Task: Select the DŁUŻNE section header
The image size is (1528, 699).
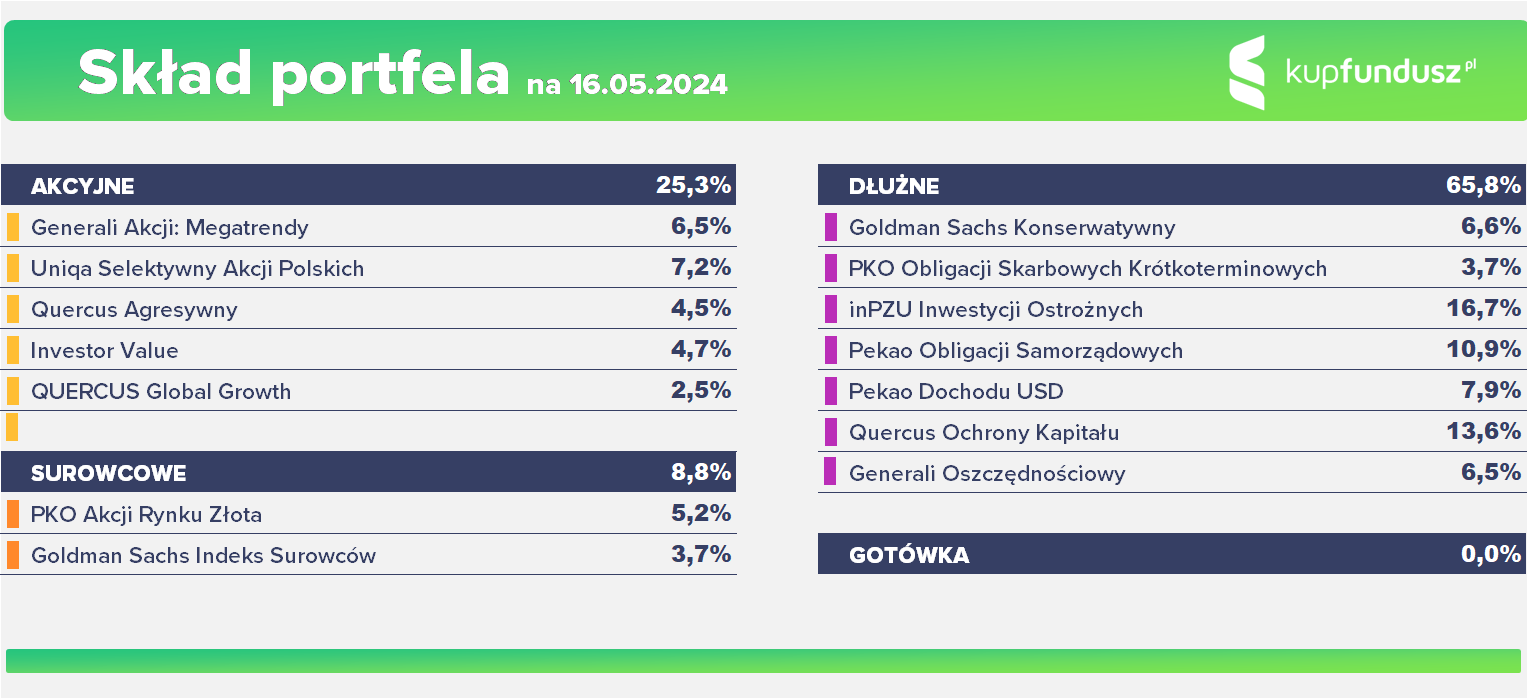Action: 1172,185
